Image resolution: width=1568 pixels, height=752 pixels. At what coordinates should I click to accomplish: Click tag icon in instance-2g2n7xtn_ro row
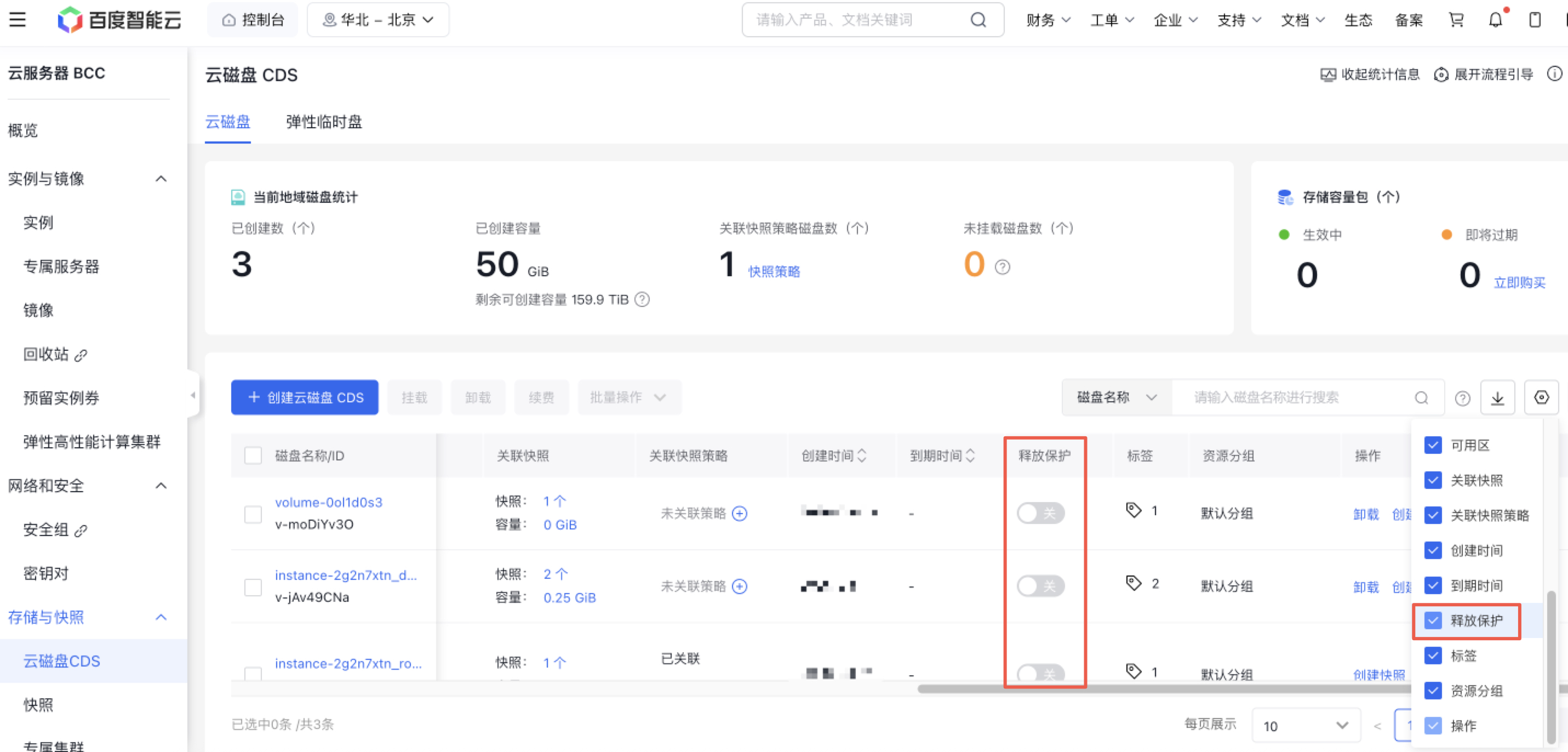tap(1133, 671)
